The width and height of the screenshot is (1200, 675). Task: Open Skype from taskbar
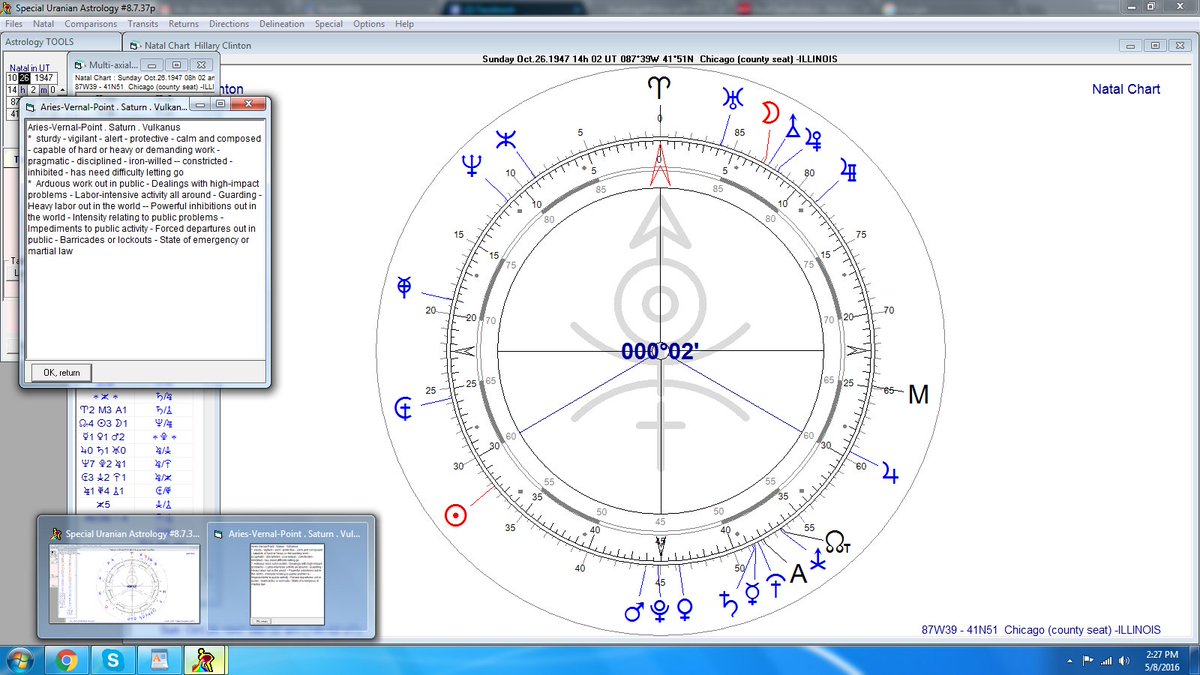click(x=112, y=660)
